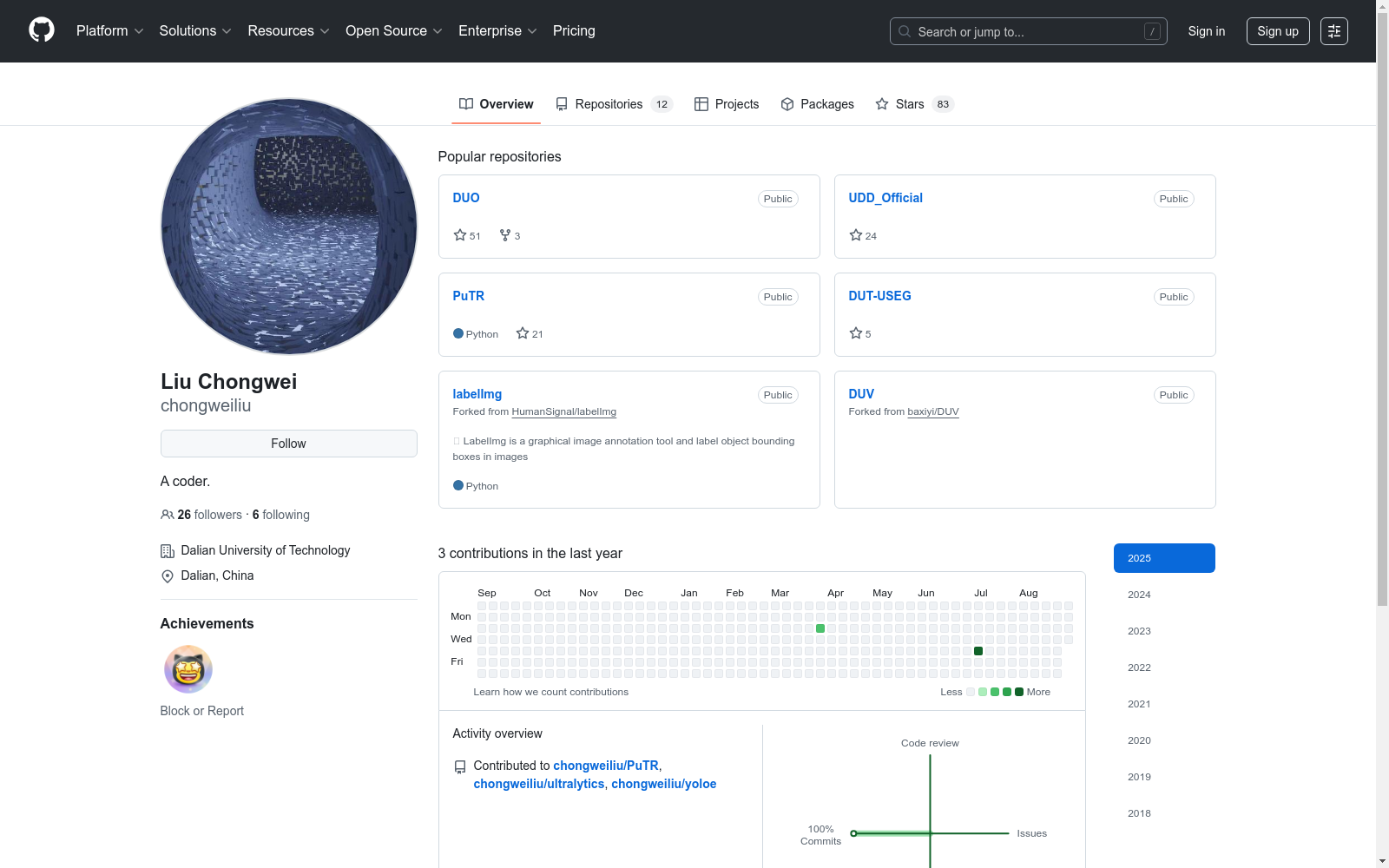Screen dimensions: 1389x868
Task: Open baxiyi/DUV fork source link
Action: point(933,411)
